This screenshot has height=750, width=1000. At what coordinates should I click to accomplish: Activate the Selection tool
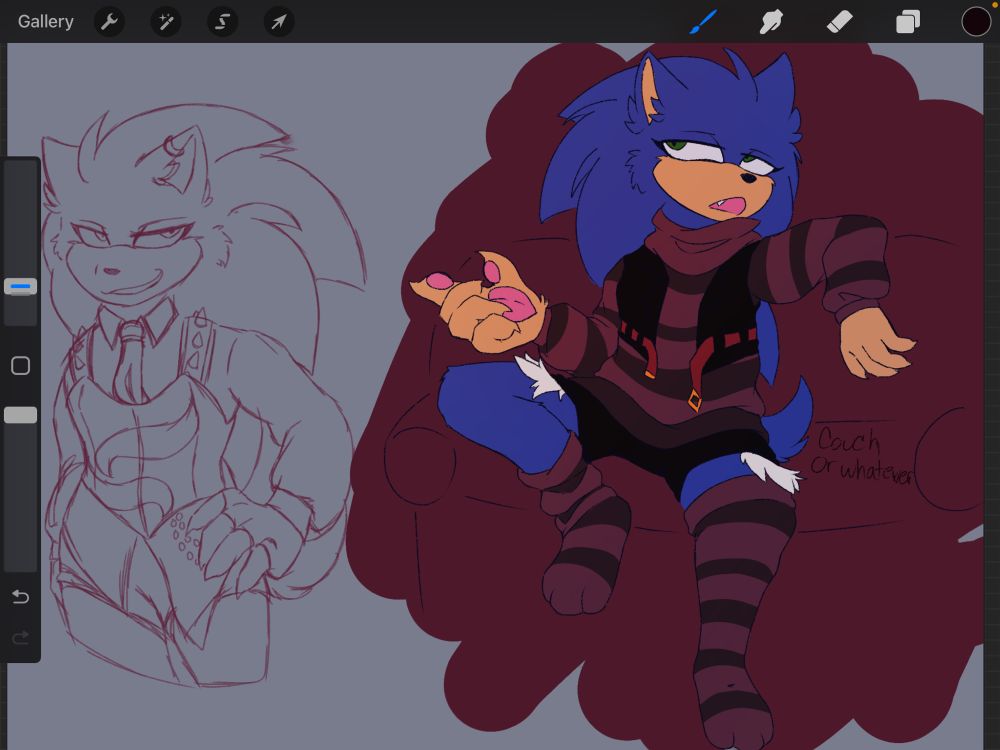[x=223, y=22]
